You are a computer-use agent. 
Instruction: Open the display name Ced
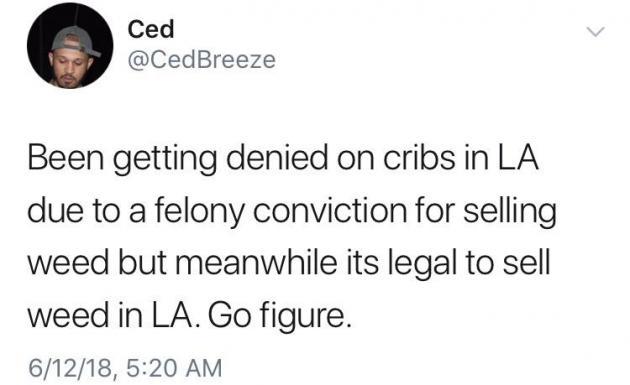(151, 29)
